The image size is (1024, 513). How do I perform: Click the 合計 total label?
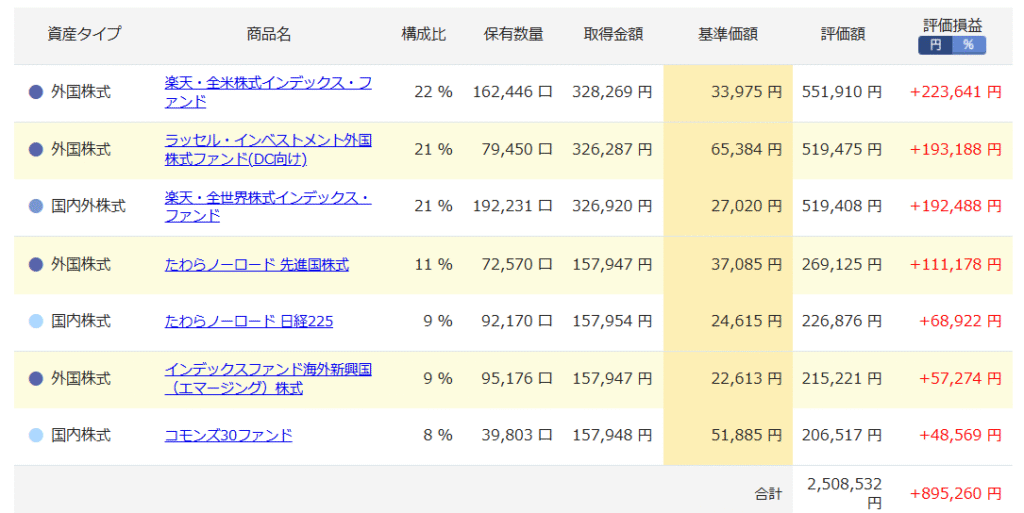pyautogui.click(x=768, y=494)
